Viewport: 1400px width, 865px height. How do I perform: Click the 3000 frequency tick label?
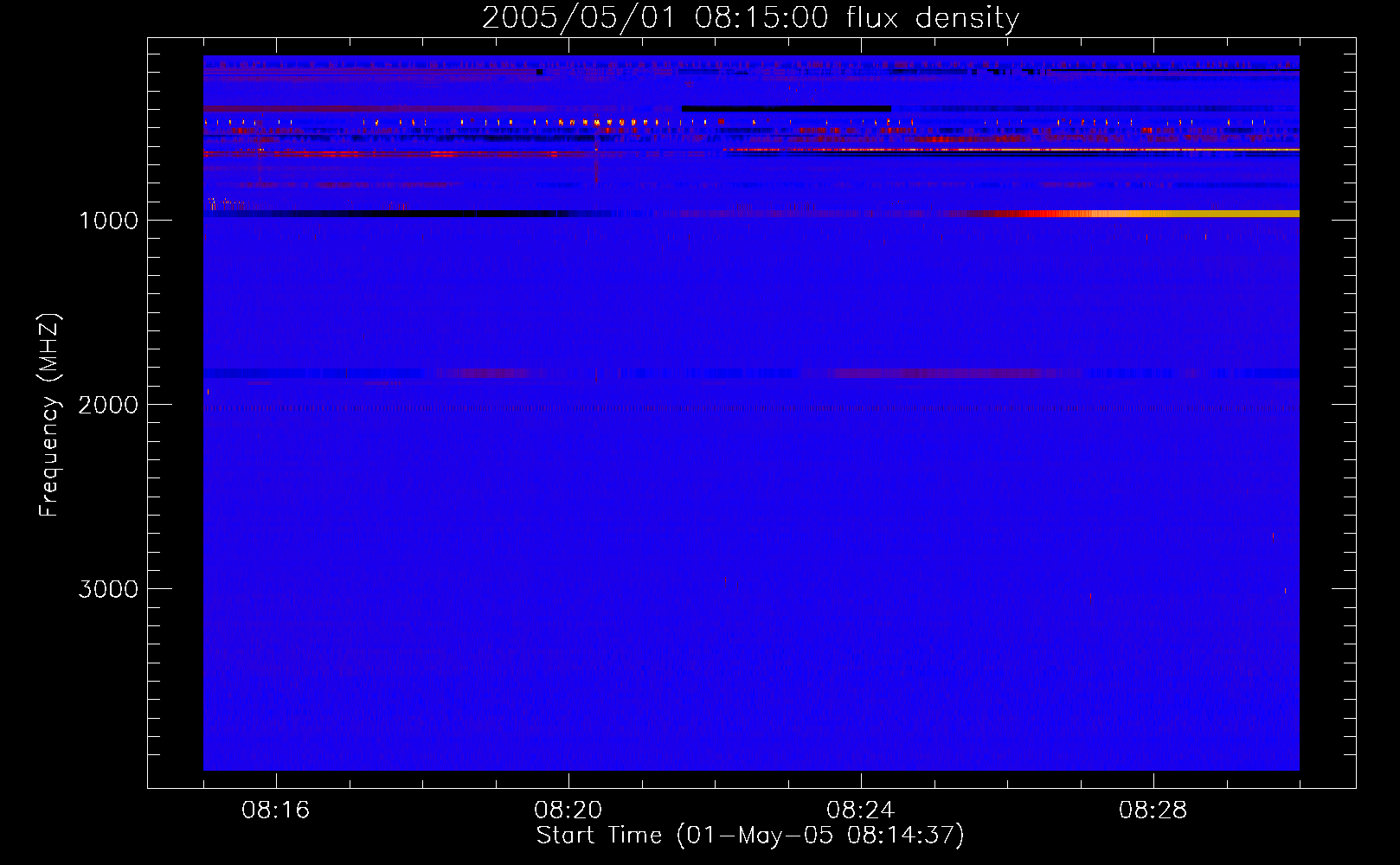108,589
